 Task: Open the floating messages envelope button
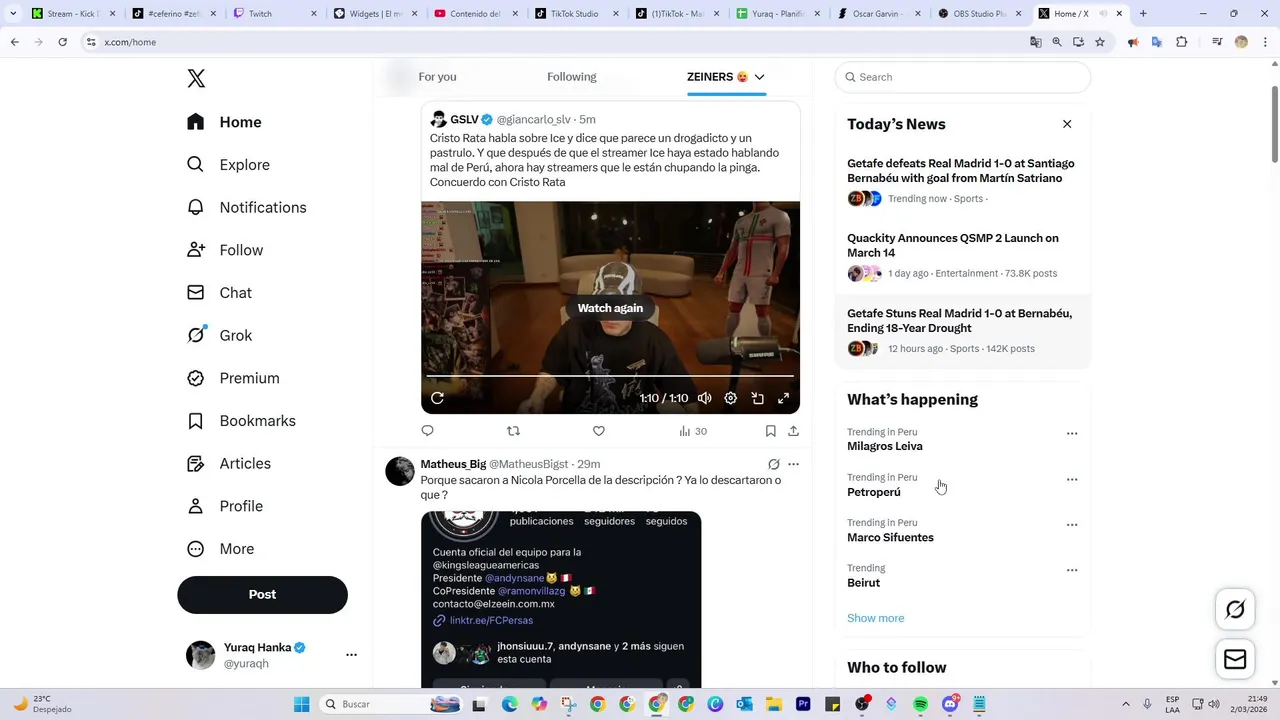click(1235, 660)
